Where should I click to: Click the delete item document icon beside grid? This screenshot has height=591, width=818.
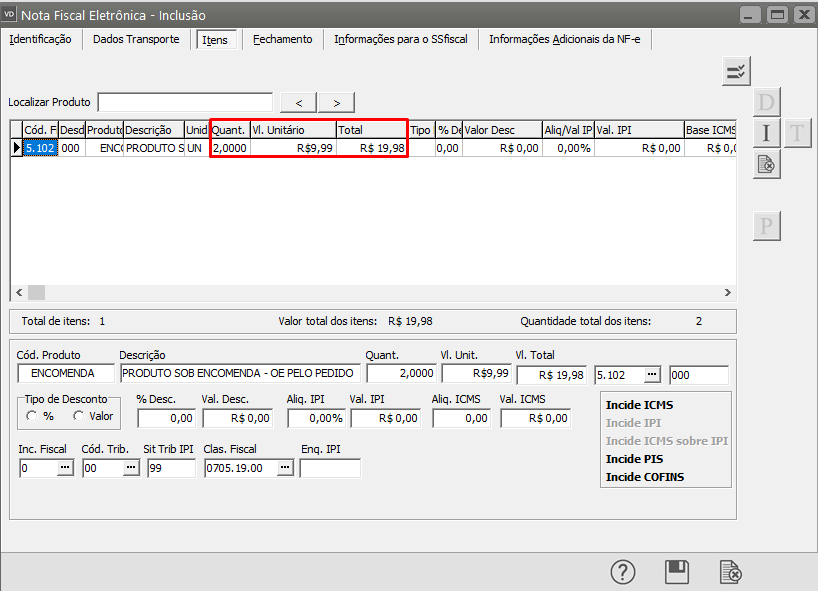coord(766,164)
